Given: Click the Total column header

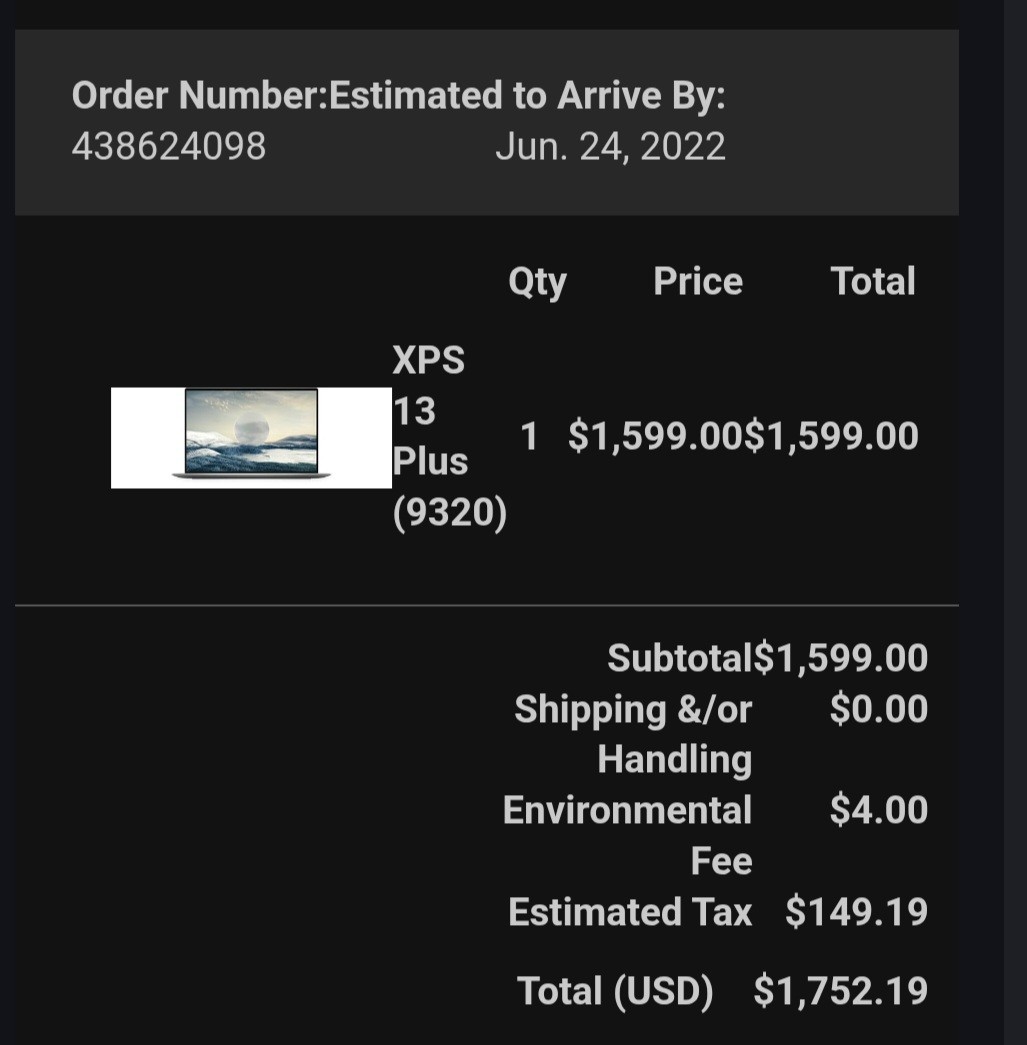Looking at the screenshot, I should 872,281.
